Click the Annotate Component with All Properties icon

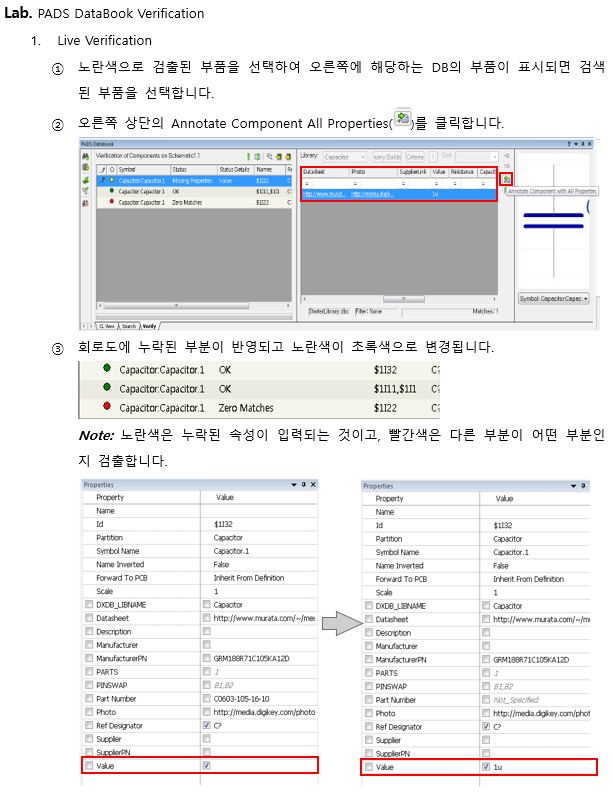[506, 180]
